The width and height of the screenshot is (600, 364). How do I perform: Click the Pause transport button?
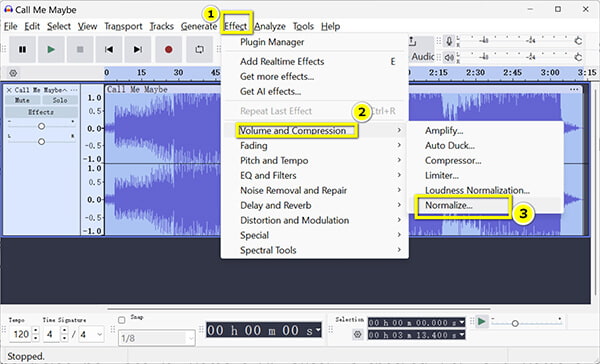[23, 49]
